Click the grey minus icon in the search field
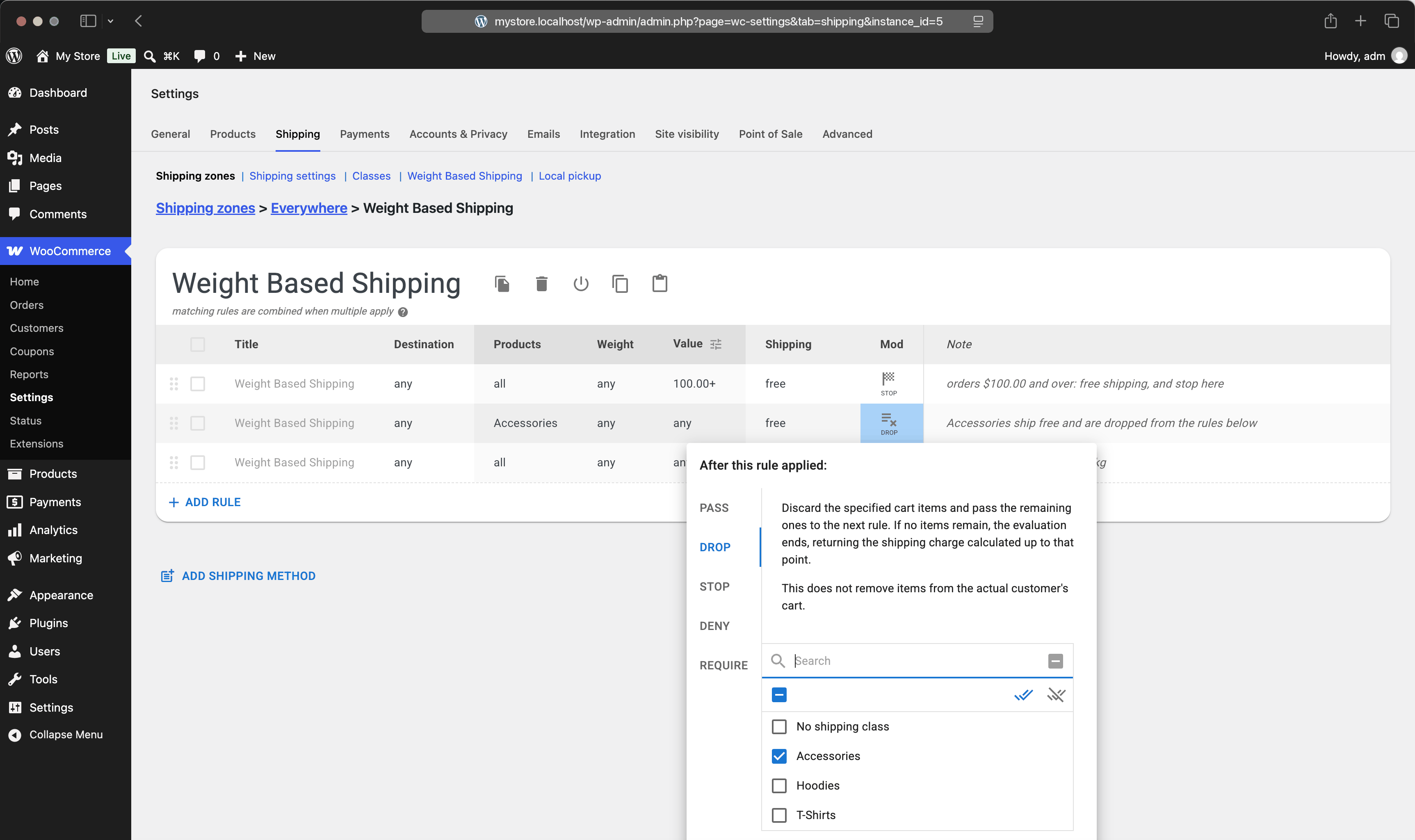Viewport: 1415px width, 840px height. [x=1056, y=661]
